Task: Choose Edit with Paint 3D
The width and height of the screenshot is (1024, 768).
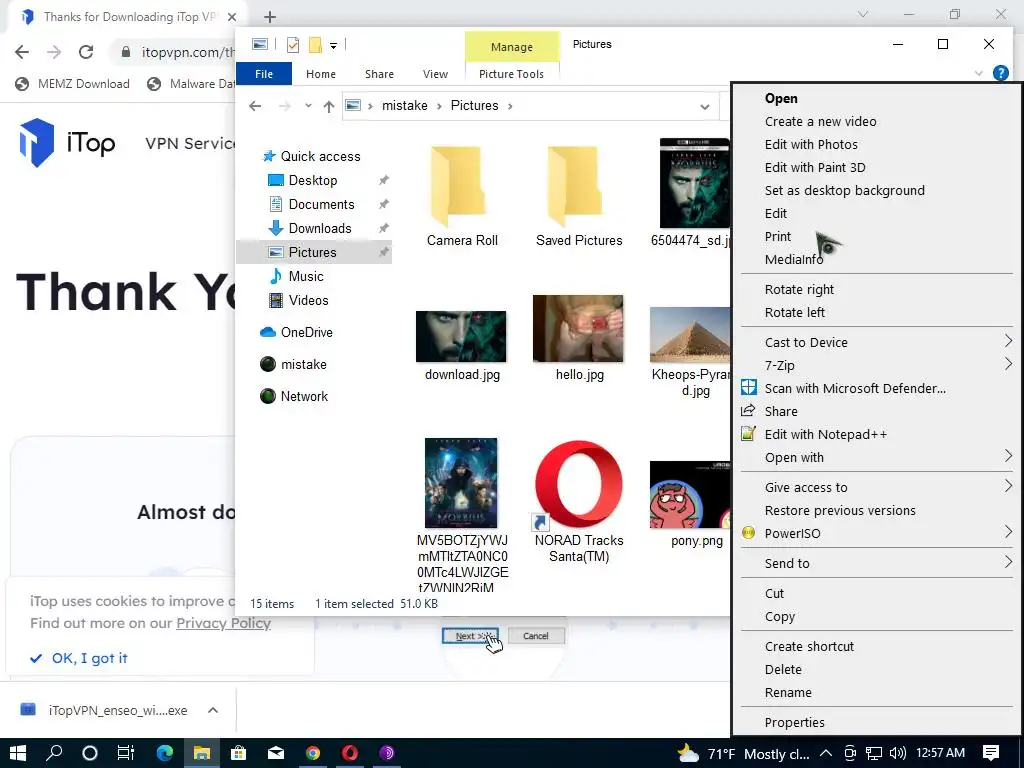Action: [x=815, y=167]
